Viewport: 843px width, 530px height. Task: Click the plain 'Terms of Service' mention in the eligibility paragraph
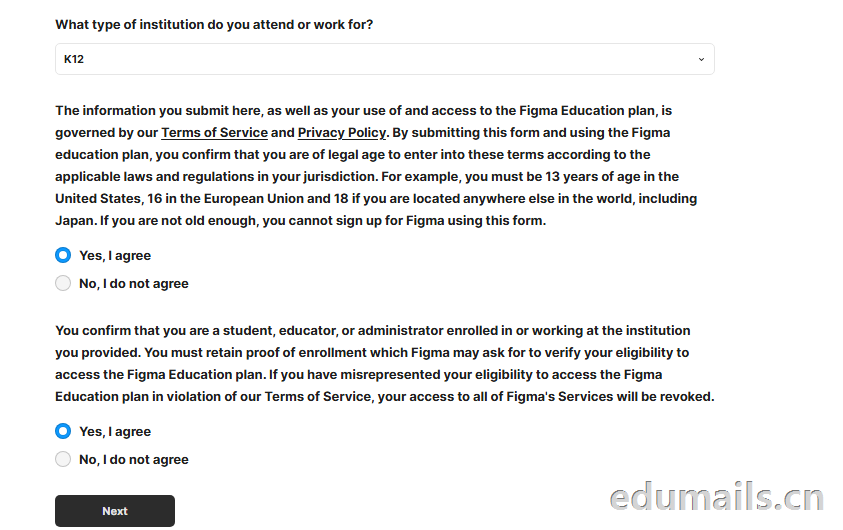coord(318,397)
